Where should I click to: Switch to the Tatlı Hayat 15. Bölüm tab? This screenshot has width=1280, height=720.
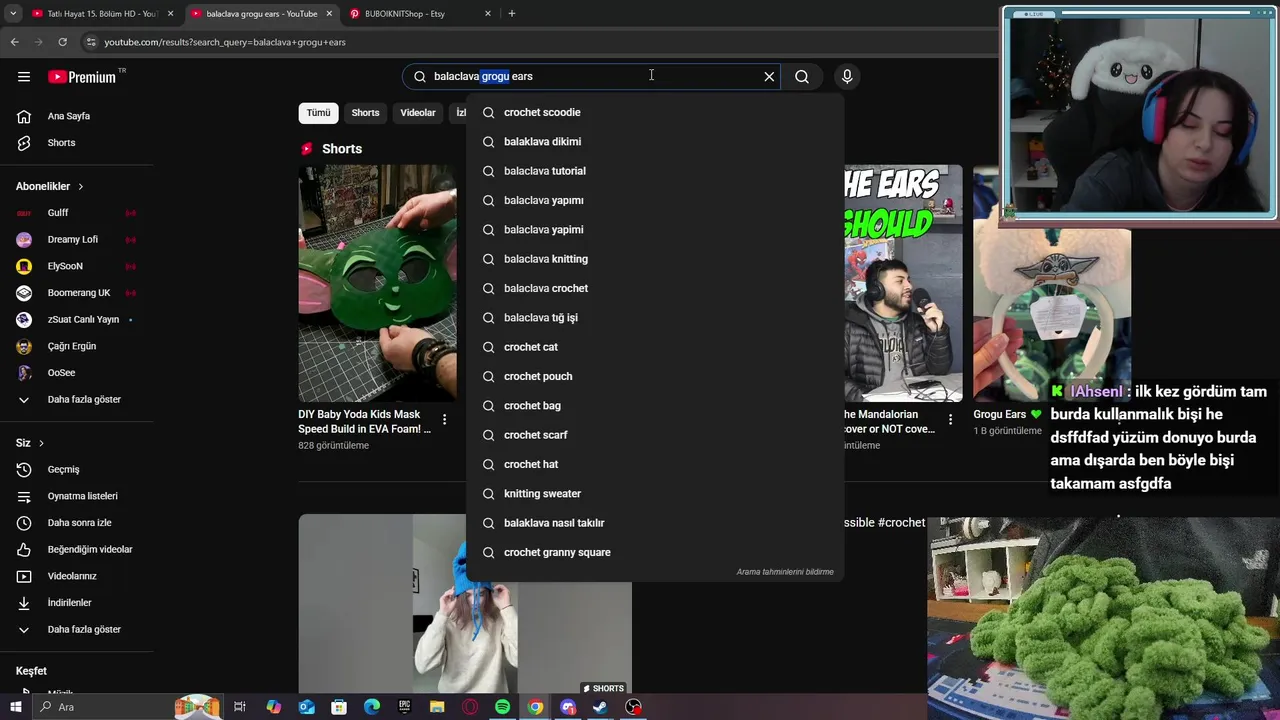[x=100, y=14]
